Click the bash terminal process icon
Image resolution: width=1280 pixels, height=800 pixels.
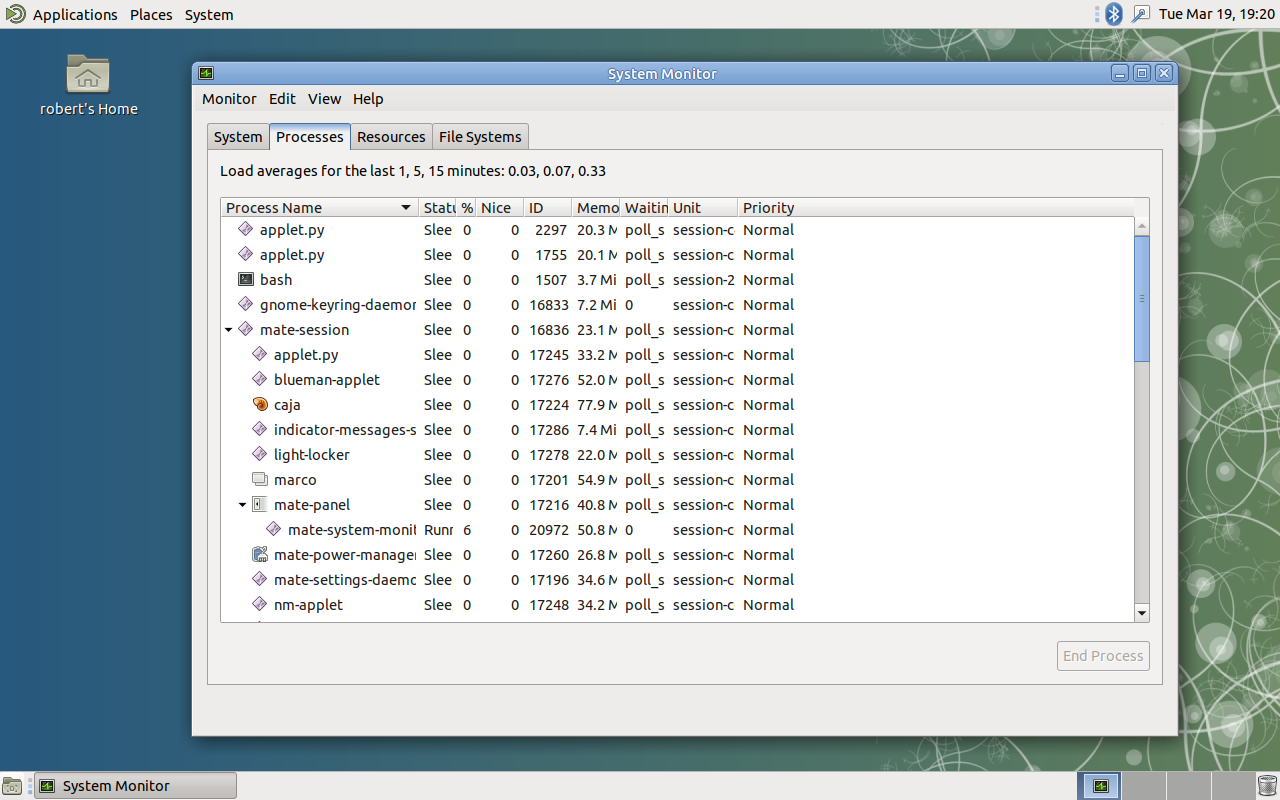246,280
